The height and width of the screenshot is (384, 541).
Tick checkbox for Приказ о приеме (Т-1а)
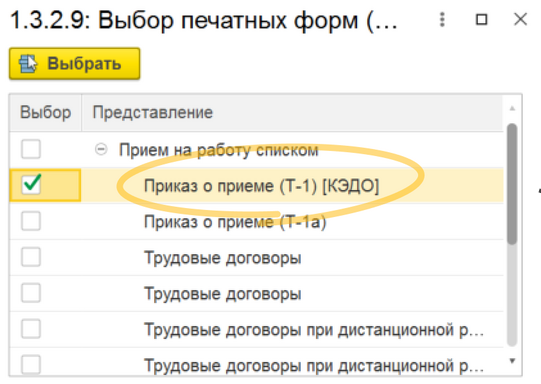(31, 221)
